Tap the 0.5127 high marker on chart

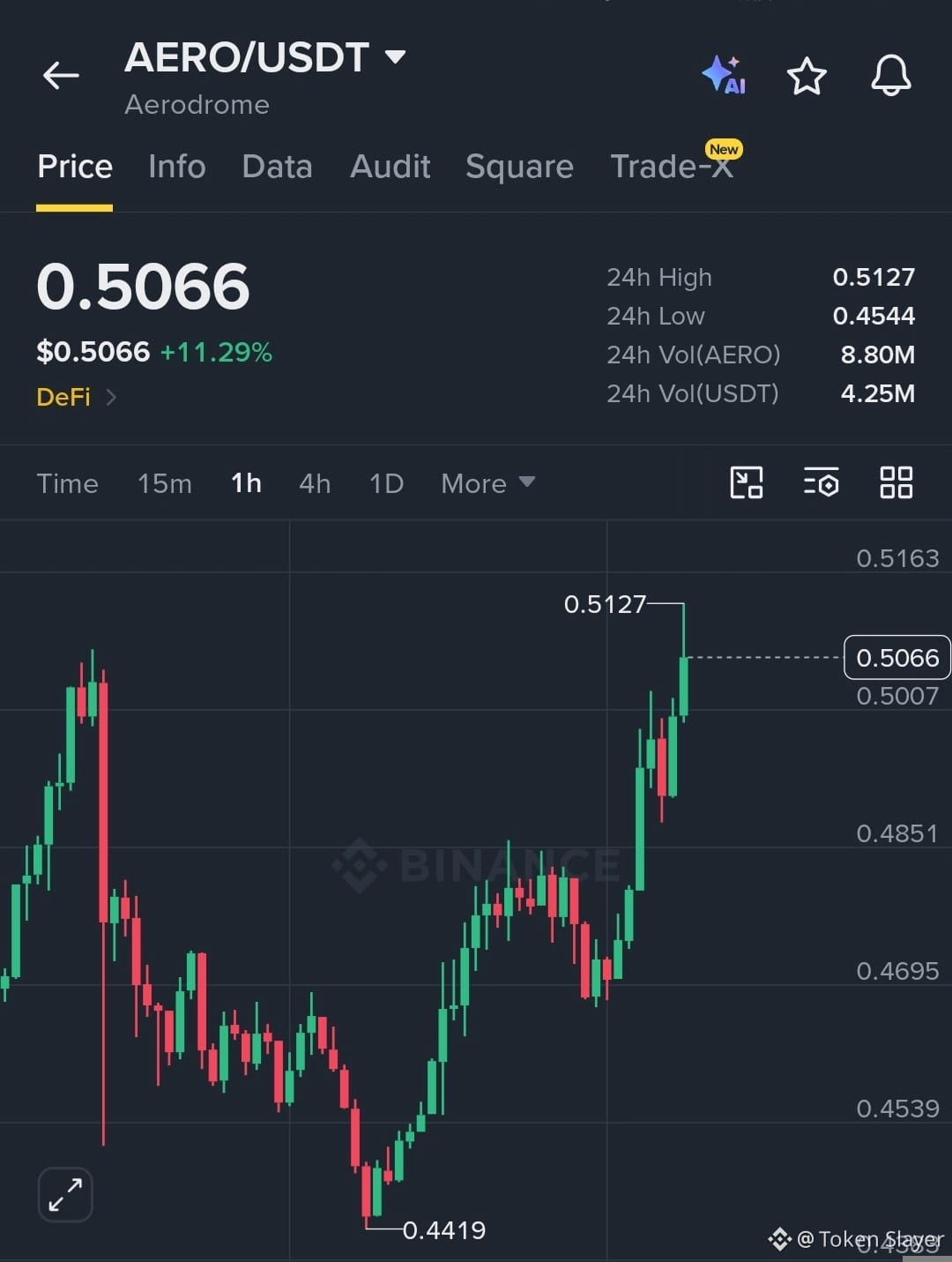(605, 604)
